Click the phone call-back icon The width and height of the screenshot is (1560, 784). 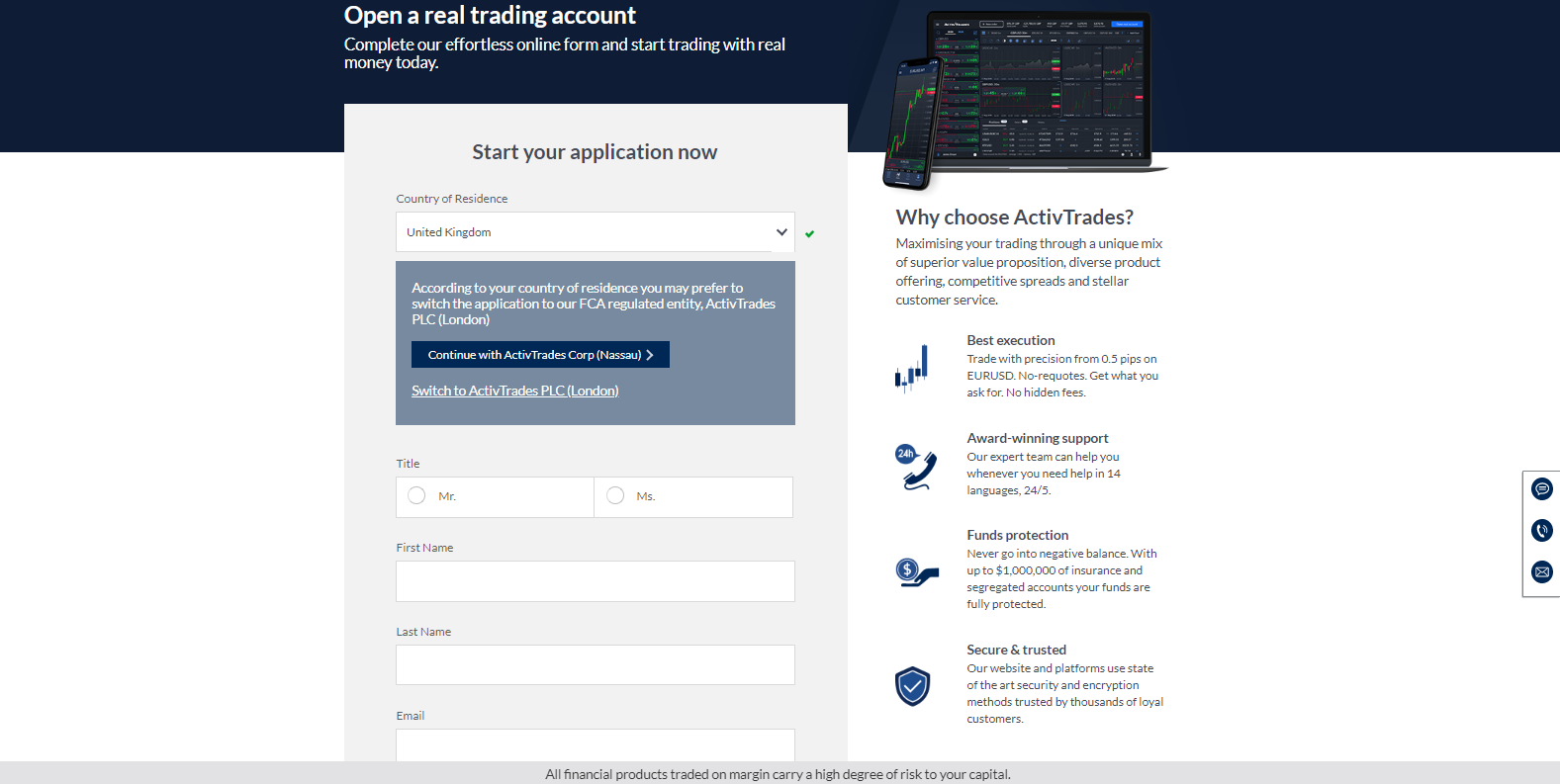1541,531
